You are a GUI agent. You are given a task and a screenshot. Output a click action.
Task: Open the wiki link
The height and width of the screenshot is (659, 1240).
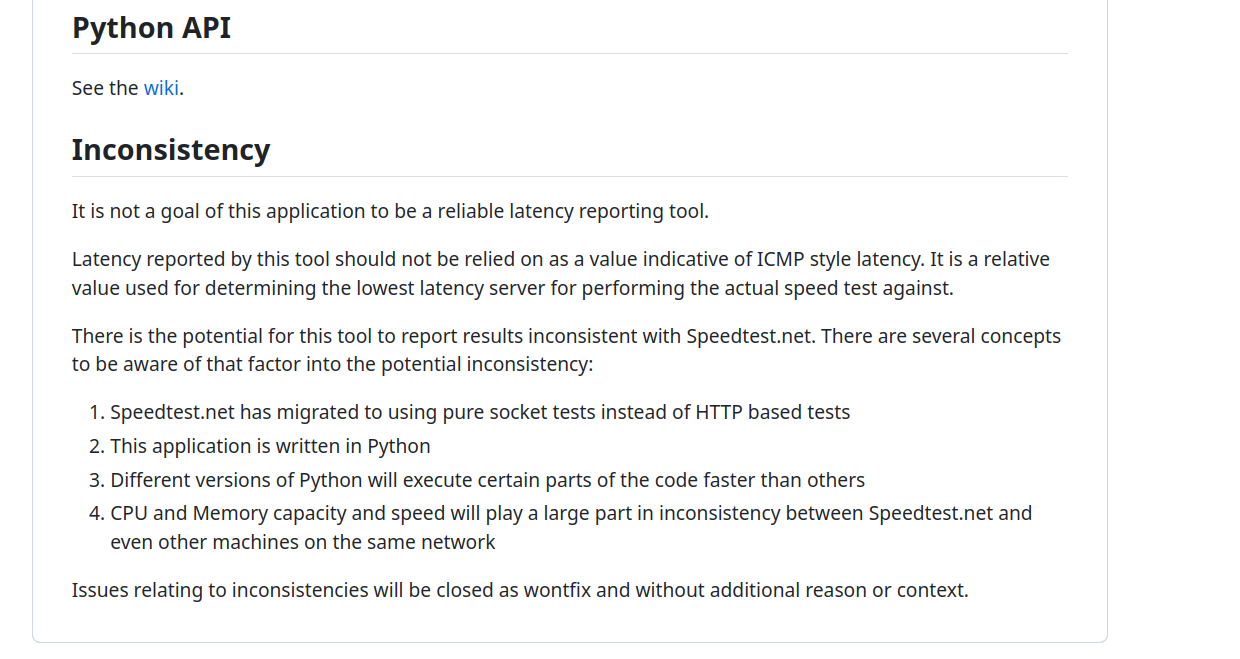tap(161, 88)
